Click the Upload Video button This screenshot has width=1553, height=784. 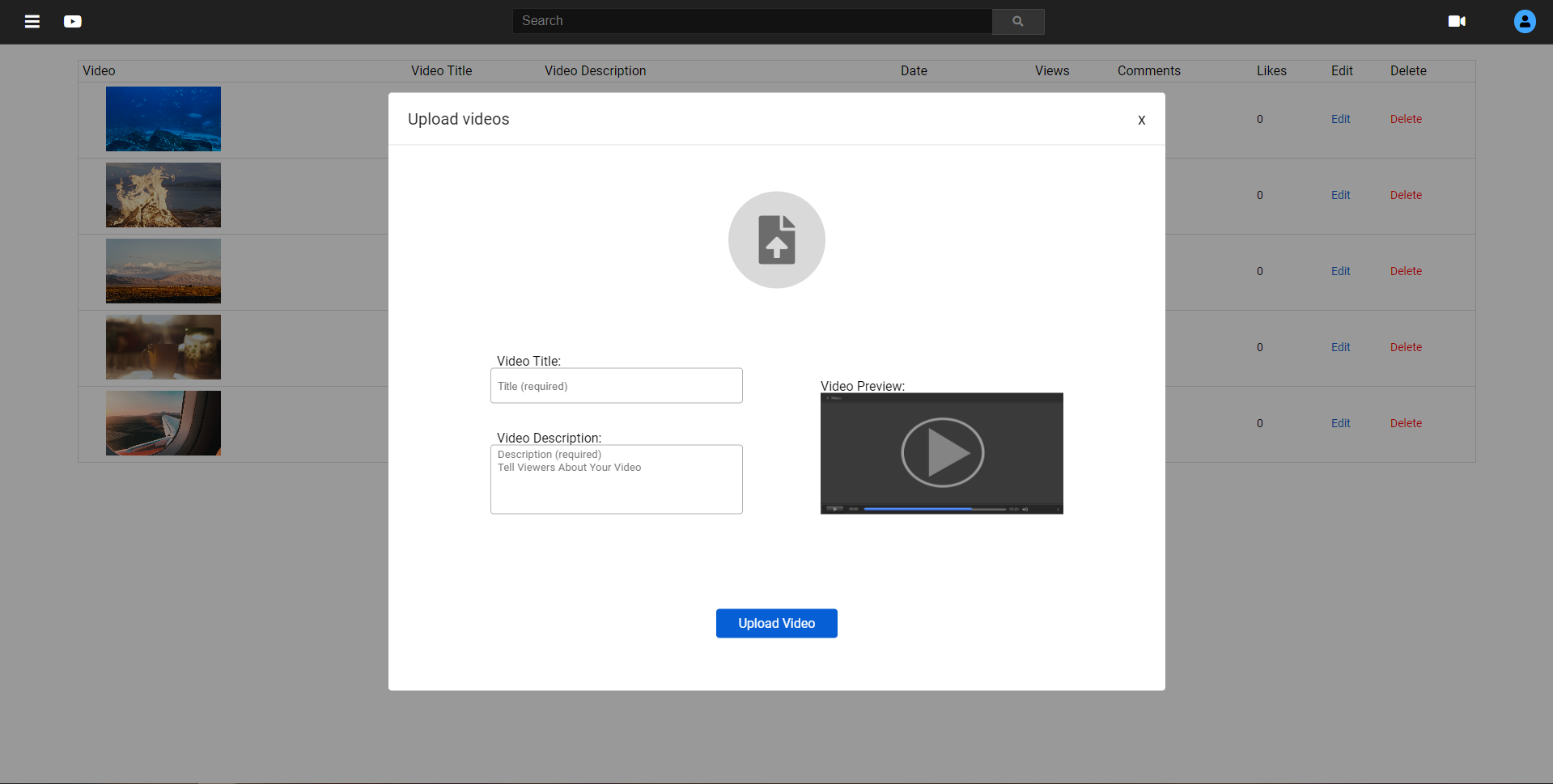776,623
